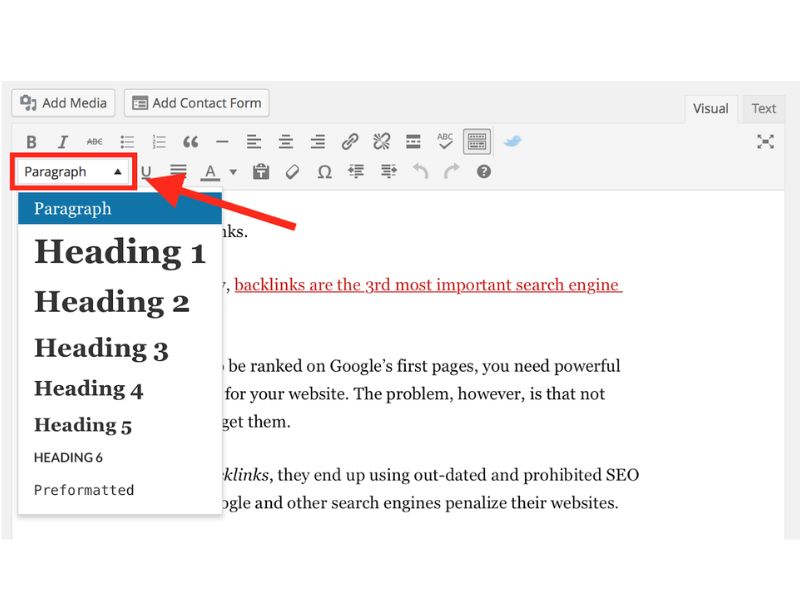Open the Paragraph format dropdown
Viewport: 800px width, 600px height.
pos(72,171)
